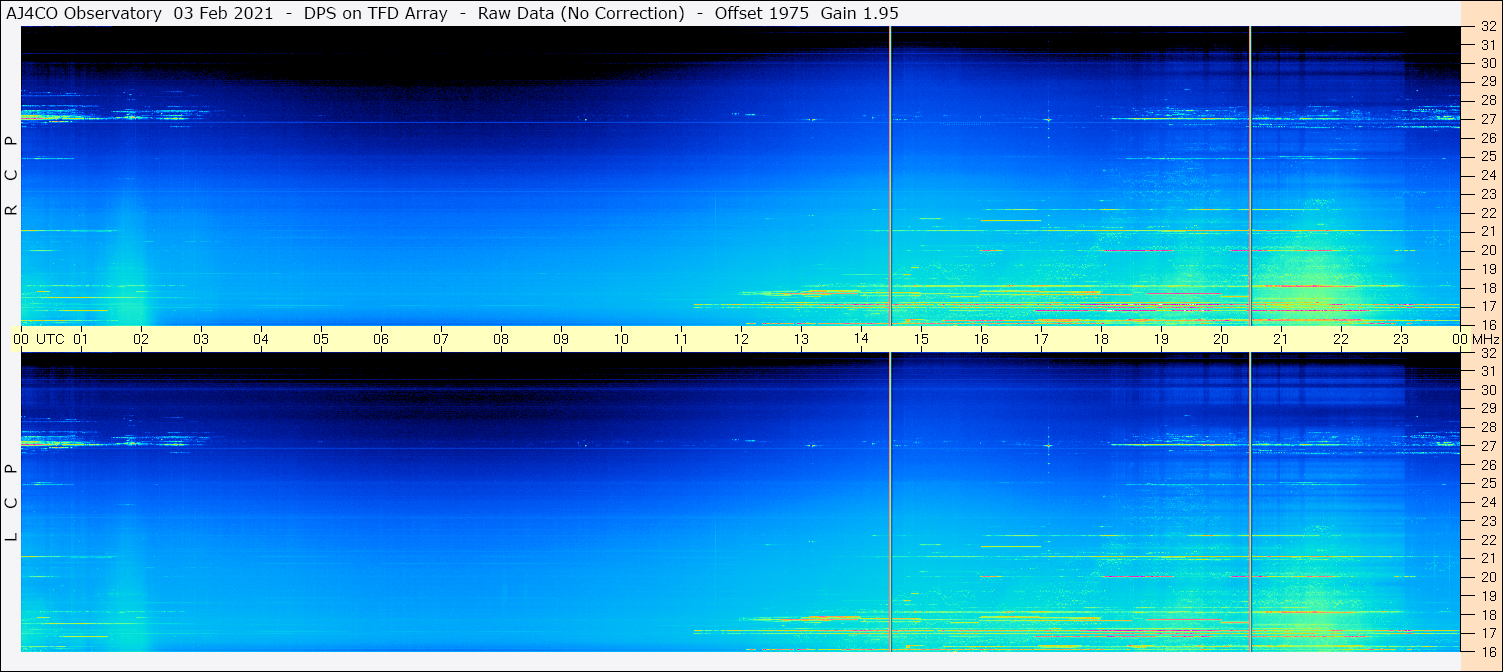1503x672 pixels.
Task: Click the 14:30 vertical marker in RCP panel
Action: [x=890, y=175]
